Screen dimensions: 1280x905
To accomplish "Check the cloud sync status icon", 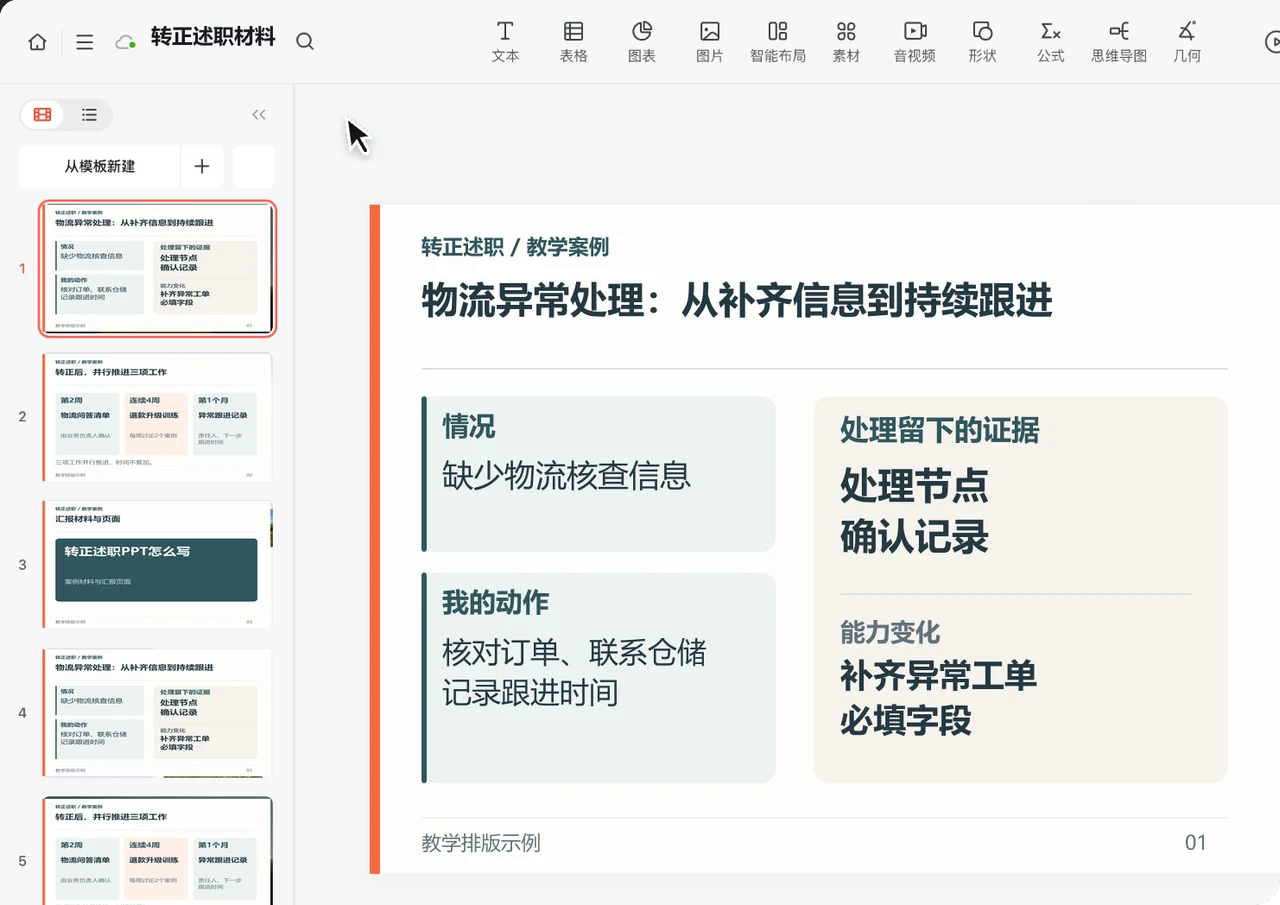I will pyautogui.click(x=125, y=42).
